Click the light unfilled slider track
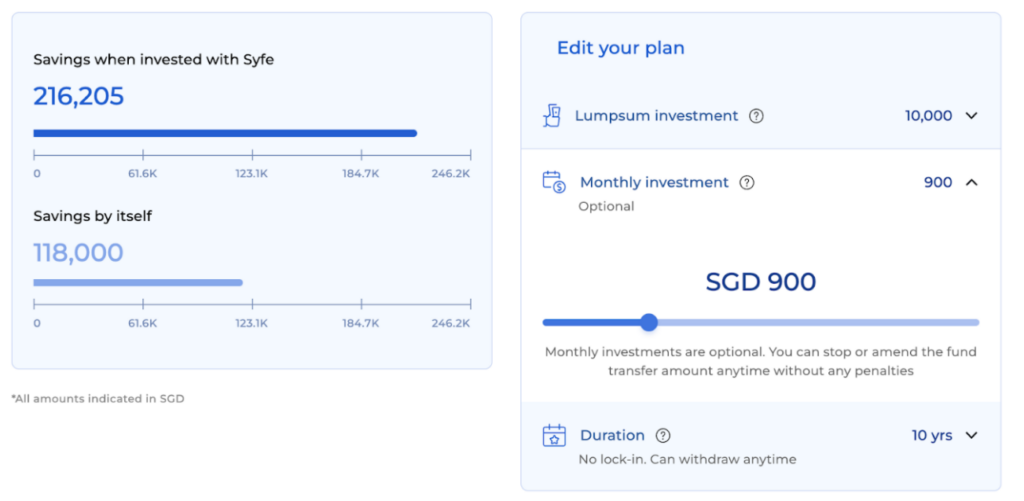 click(x=818, y=322)
